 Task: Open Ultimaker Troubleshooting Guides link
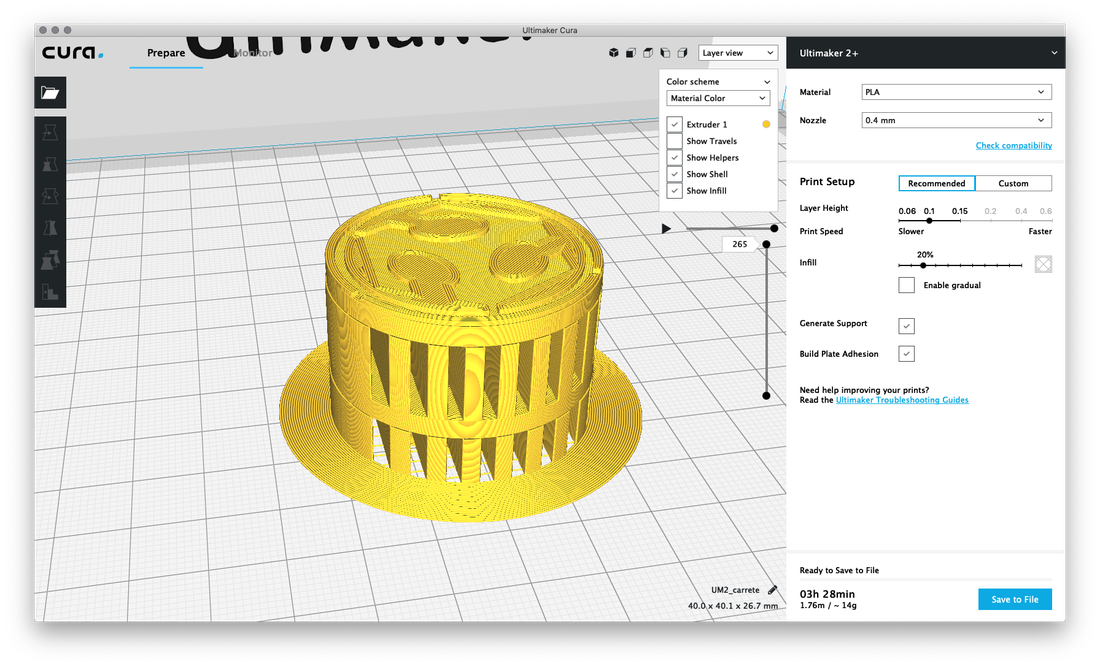tap(901, 400)
